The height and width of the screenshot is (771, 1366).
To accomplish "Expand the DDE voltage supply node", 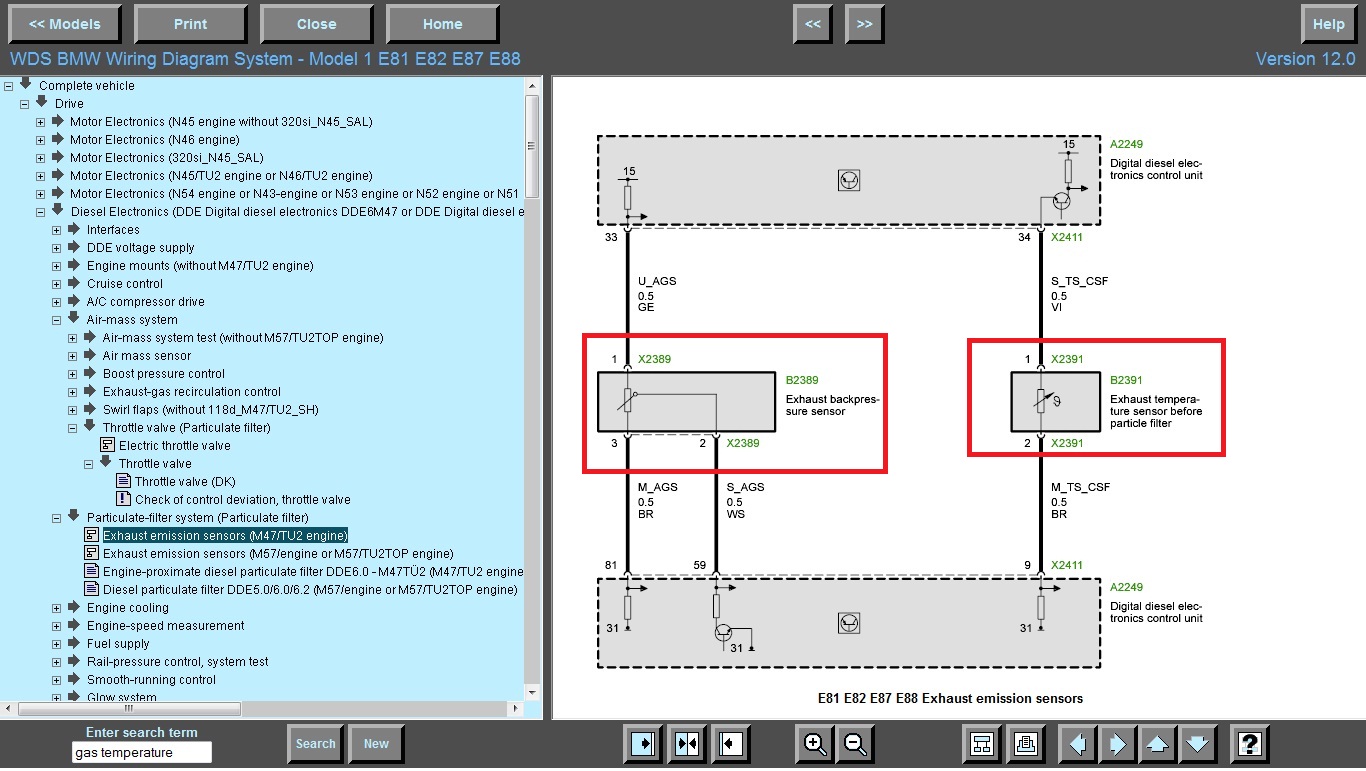I will pos(57,248).
